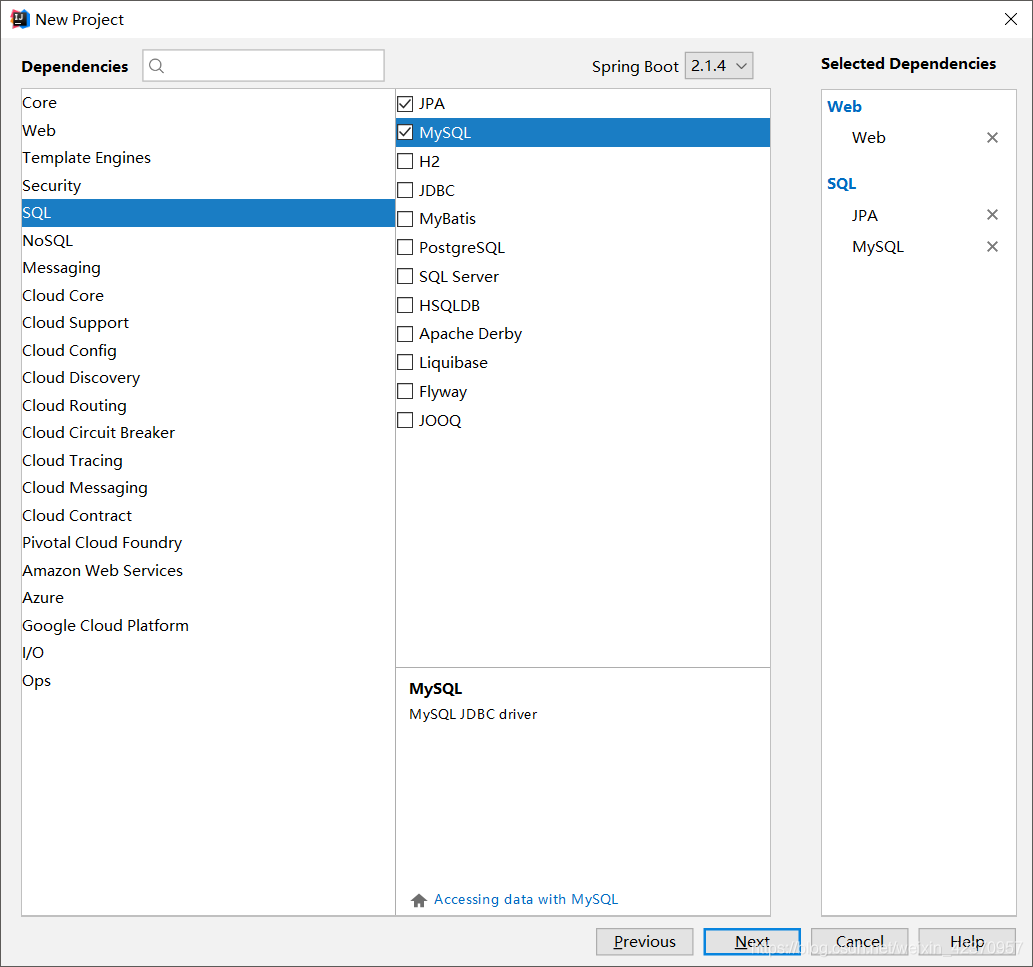Select the Messaging category
This screenshot has height=967, width=1033.
(208, 268)
